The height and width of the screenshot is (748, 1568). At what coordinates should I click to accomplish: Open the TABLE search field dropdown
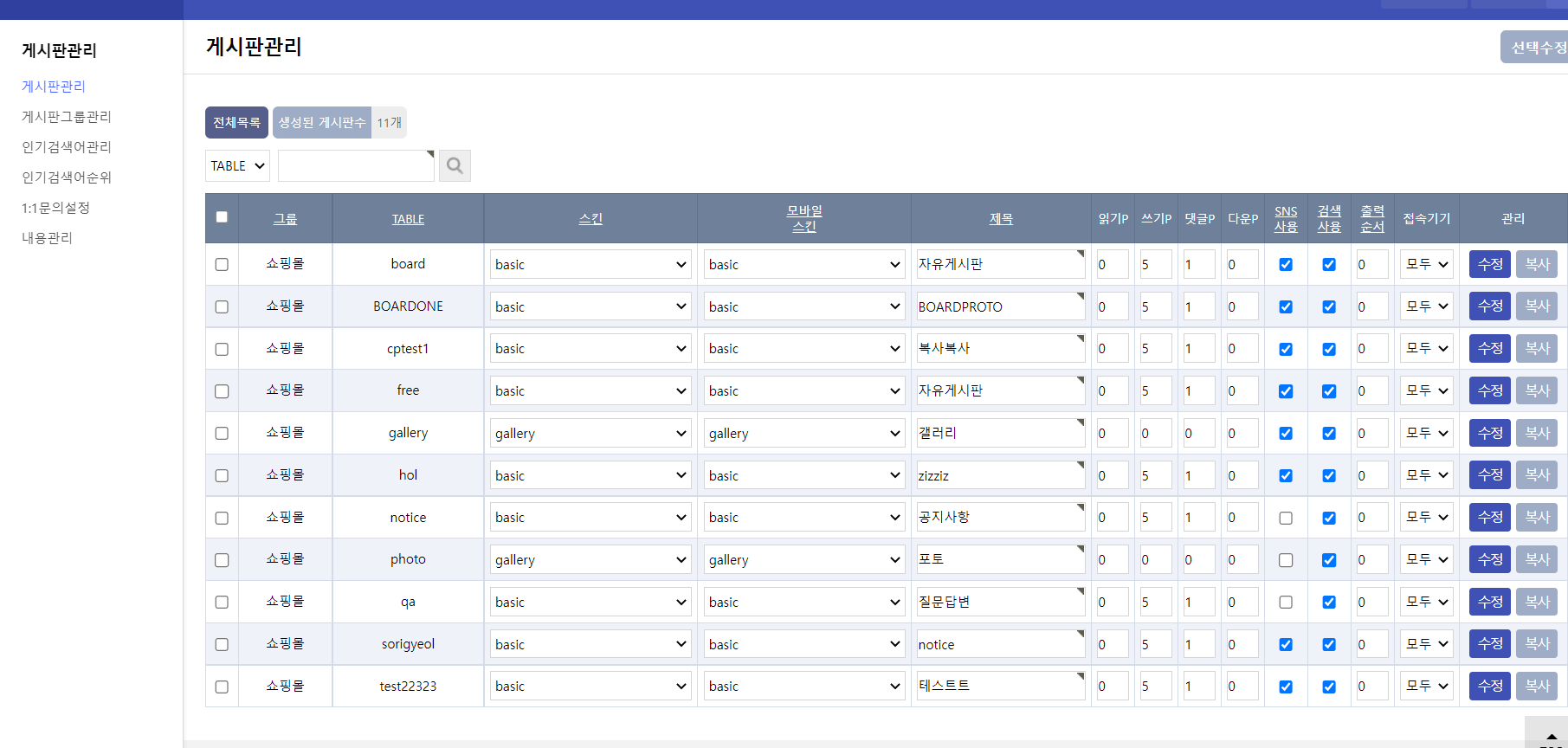237,165
